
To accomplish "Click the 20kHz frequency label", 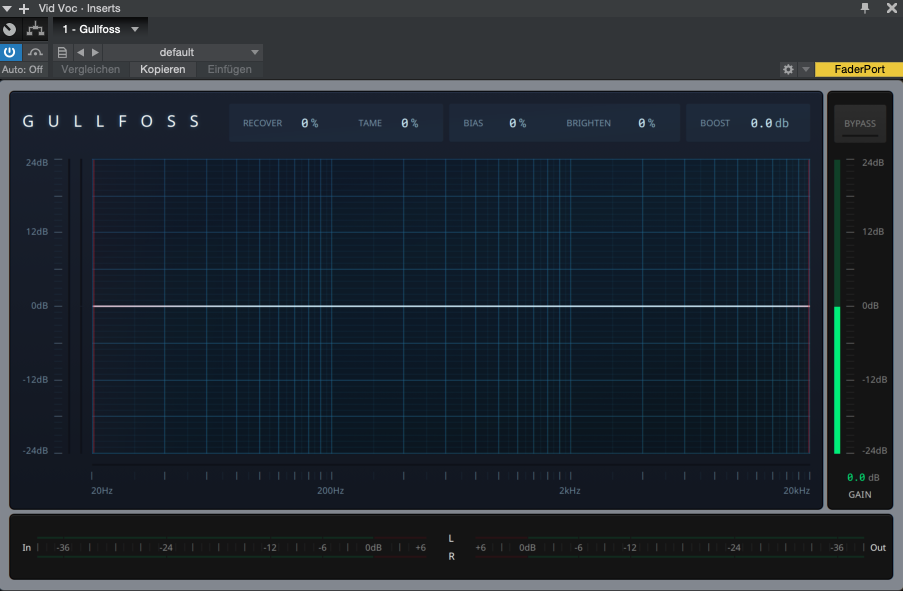I will (x=796, y=491).
